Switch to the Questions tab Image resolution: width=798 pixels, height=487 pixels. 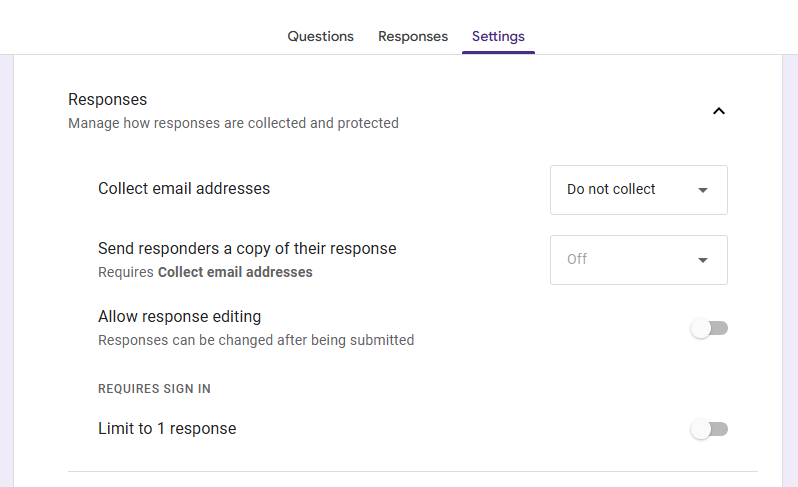click(320, 36)
